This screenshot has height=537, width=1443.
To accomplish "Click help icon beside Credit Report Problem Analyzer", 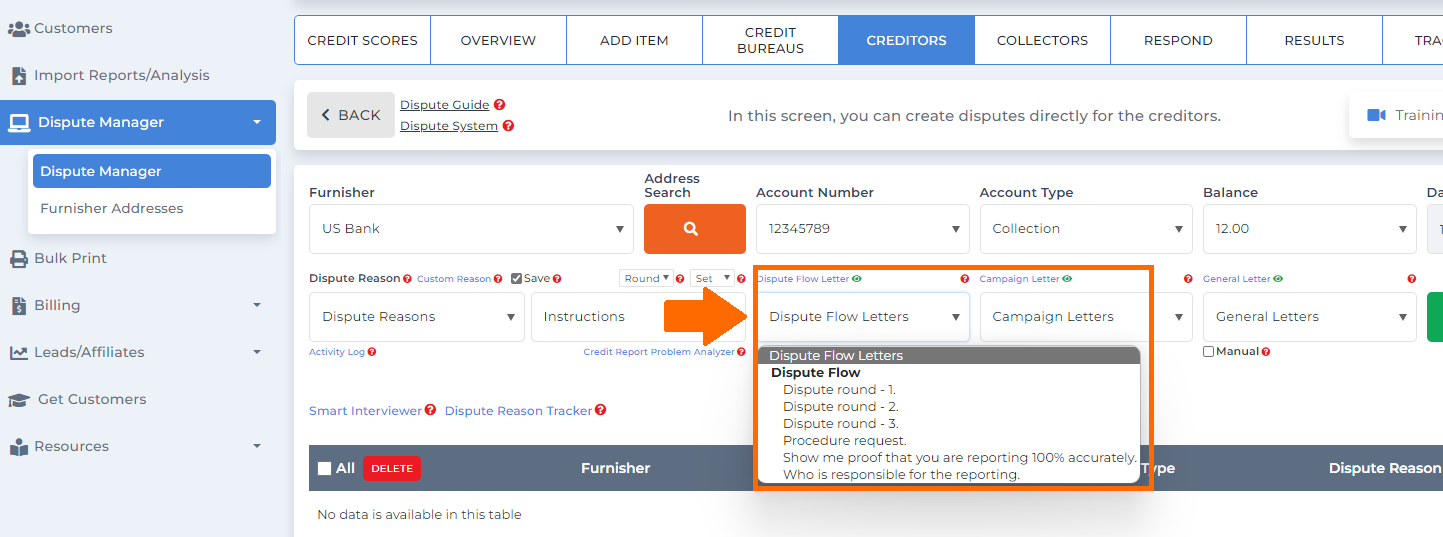I will pyautogui.click(x=741, y=352).
